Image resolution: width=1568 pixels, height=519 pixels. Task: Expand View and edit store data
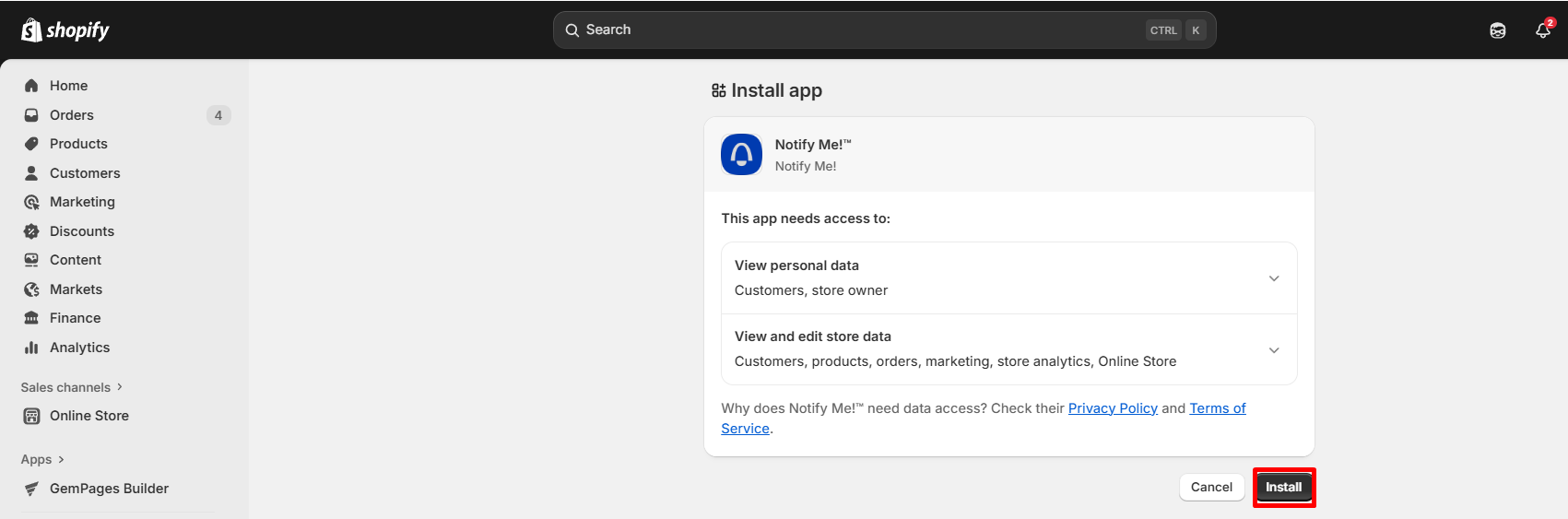pos(1273,350)
